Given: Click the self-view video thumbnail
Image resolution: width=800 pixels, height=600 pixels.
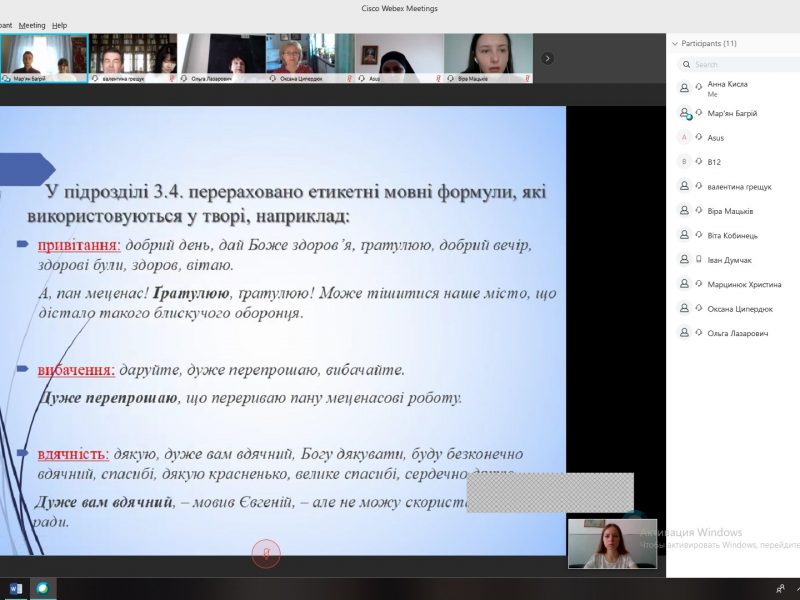Looking at the screenshot, I should click(x=612, y=544).
